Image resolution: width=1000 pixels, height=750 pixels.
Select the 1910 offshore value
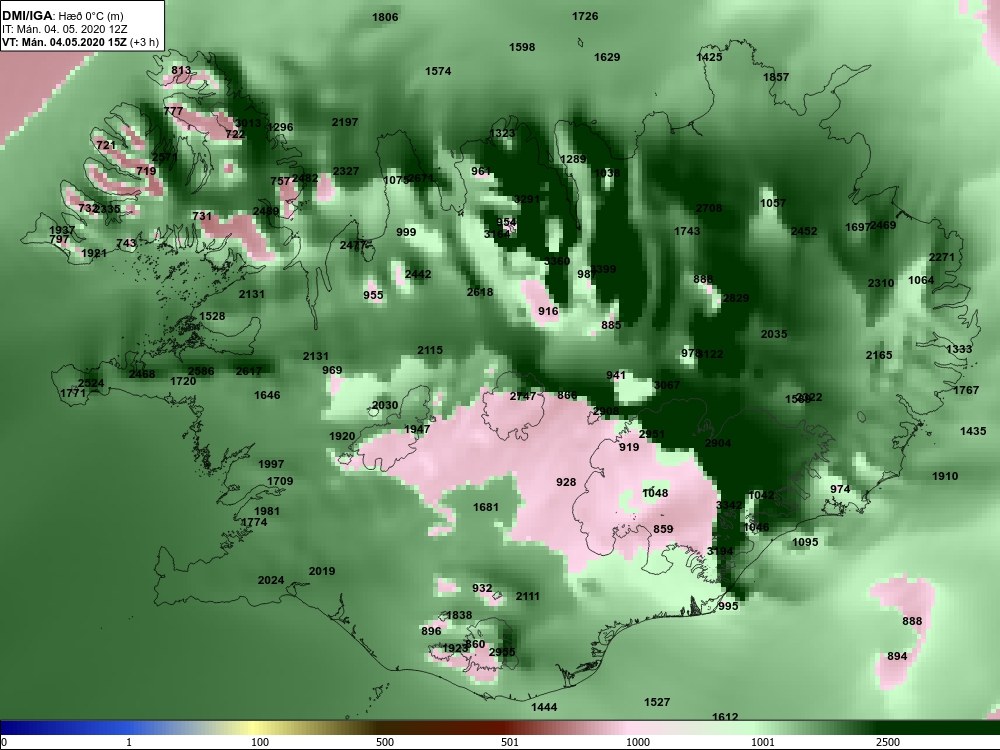click(945, 476)
